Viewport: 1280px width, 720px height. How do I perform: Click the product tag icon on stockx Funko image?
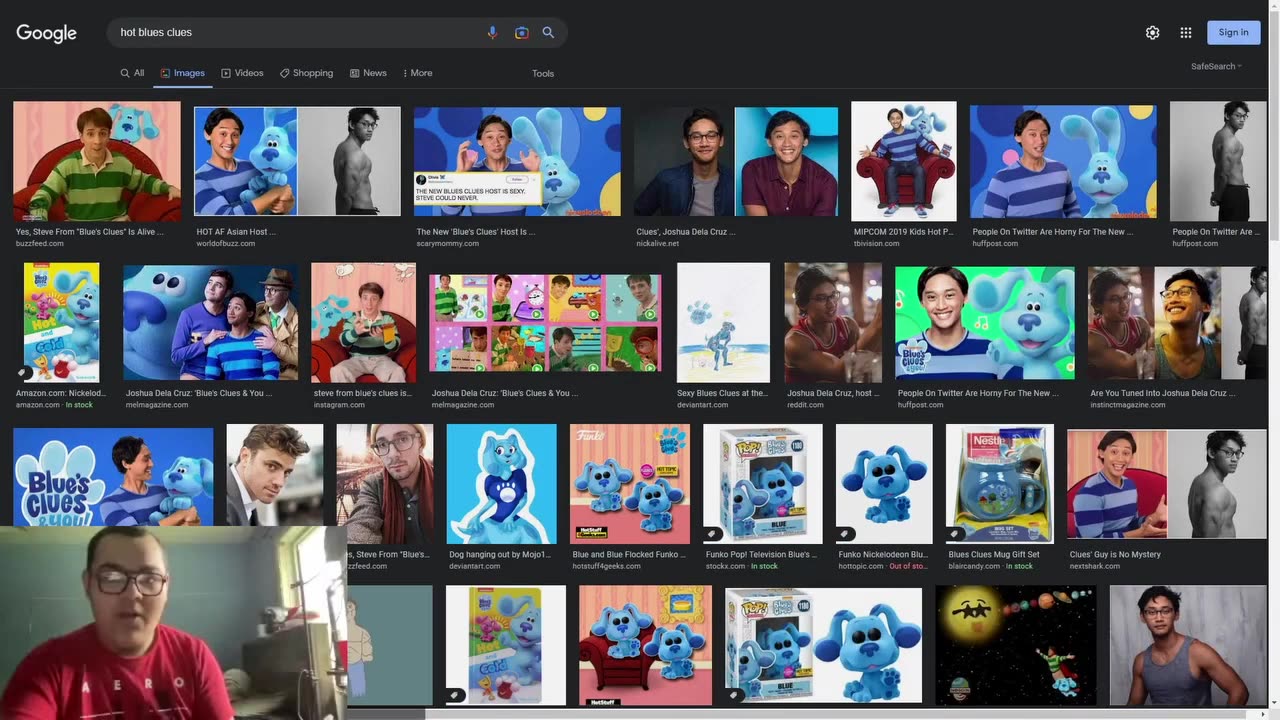tap(712, 534)
